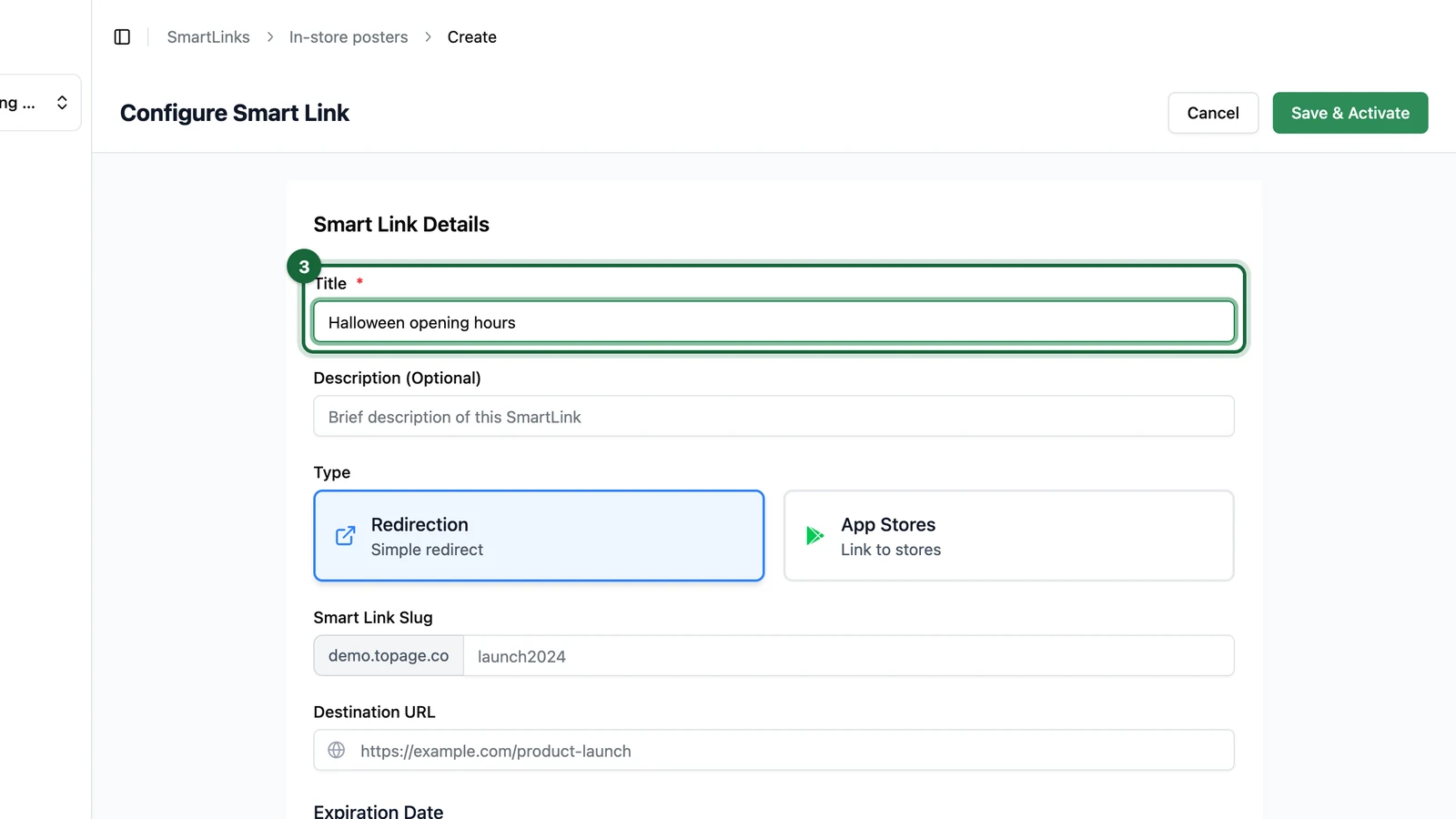1456x819 pixels.
Task: Click the 'demo.topage.co' domain prefix
Action: tap(389, 656)
